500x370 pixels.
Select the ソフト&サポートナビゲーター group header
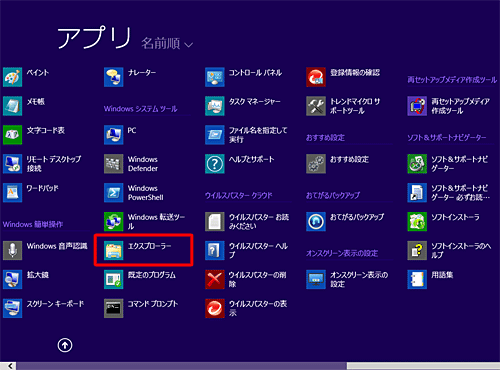pos(447,138)
